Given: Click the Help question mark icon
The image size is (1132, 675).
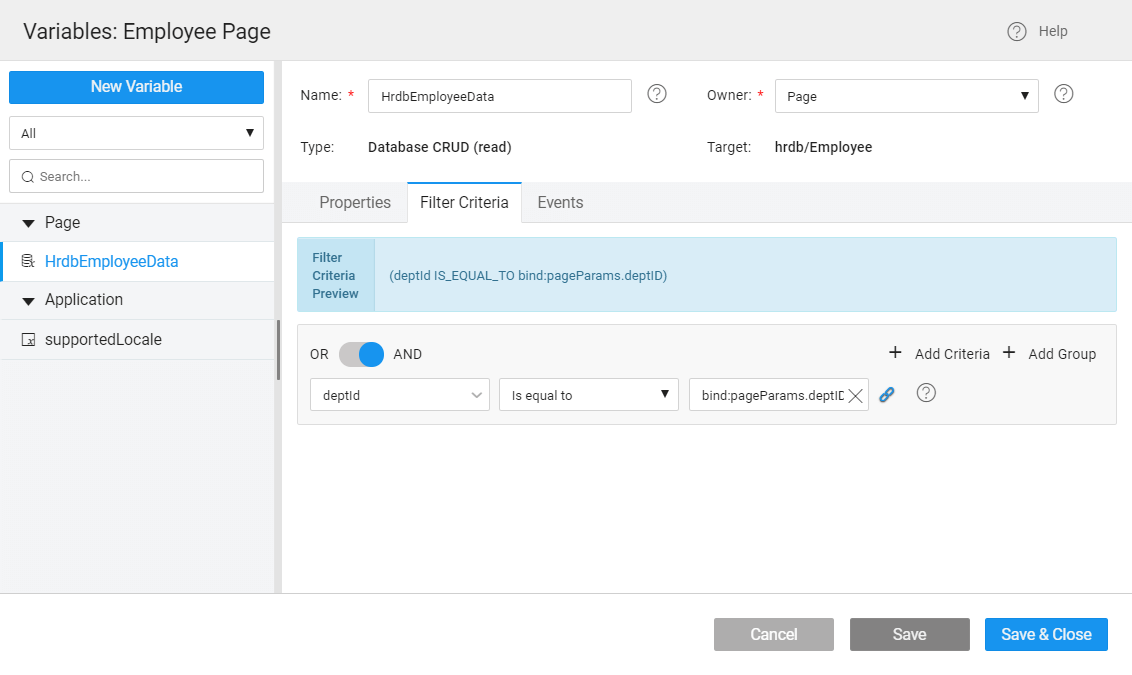Looking at the screenshot, I should [x=1017, y=32].
